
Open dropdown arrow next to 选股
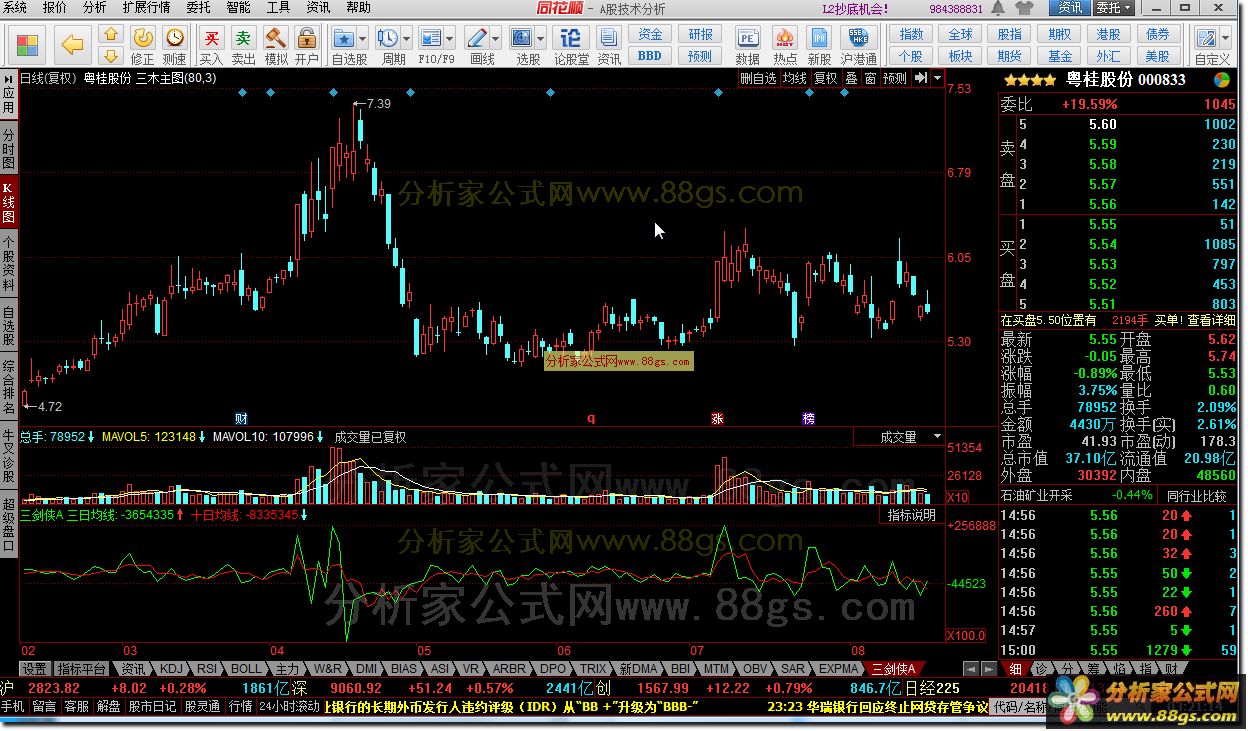[x=541, y=40]
